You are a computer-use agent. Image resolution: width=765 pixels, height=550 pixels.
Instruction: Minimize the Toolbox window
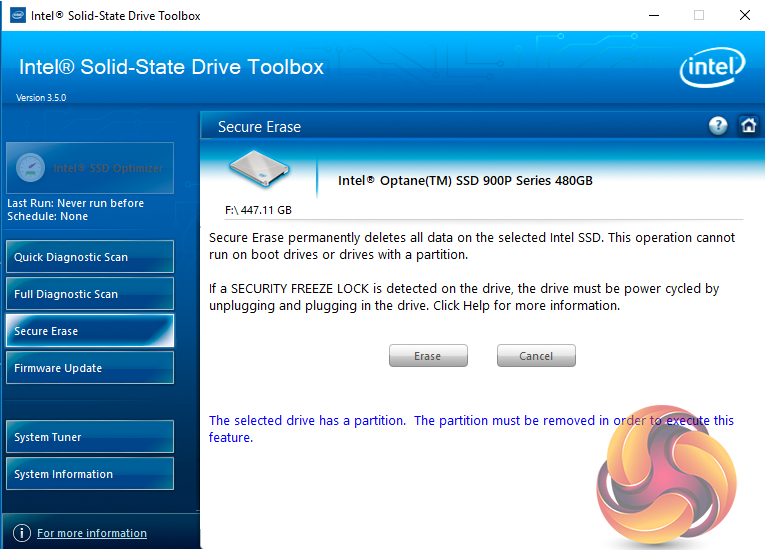click(654, 15)
